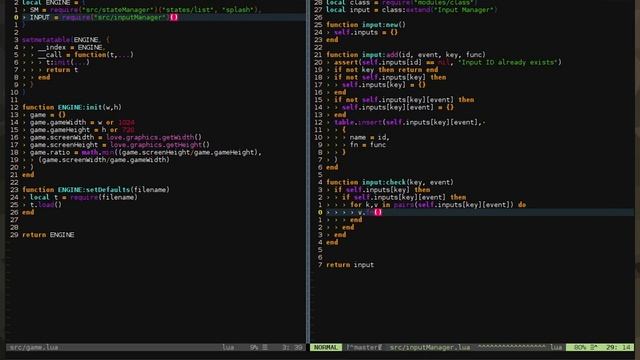The width and height of the screenshot is (640, 360).
Task: Place cursor on pink block after inputManager require
Action: pos(174,17)
